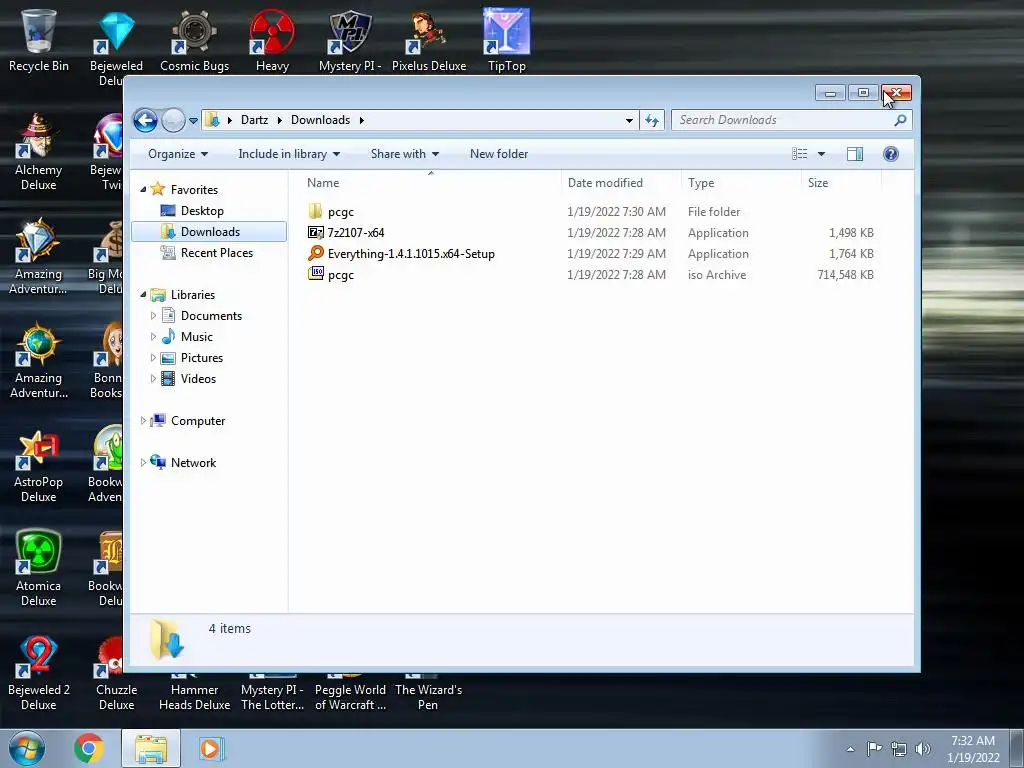Image resolution: width=1024 pixels, height=768 pixels.
Task: Select Recent Places in Favorites
Action: (x=216, y=253)
